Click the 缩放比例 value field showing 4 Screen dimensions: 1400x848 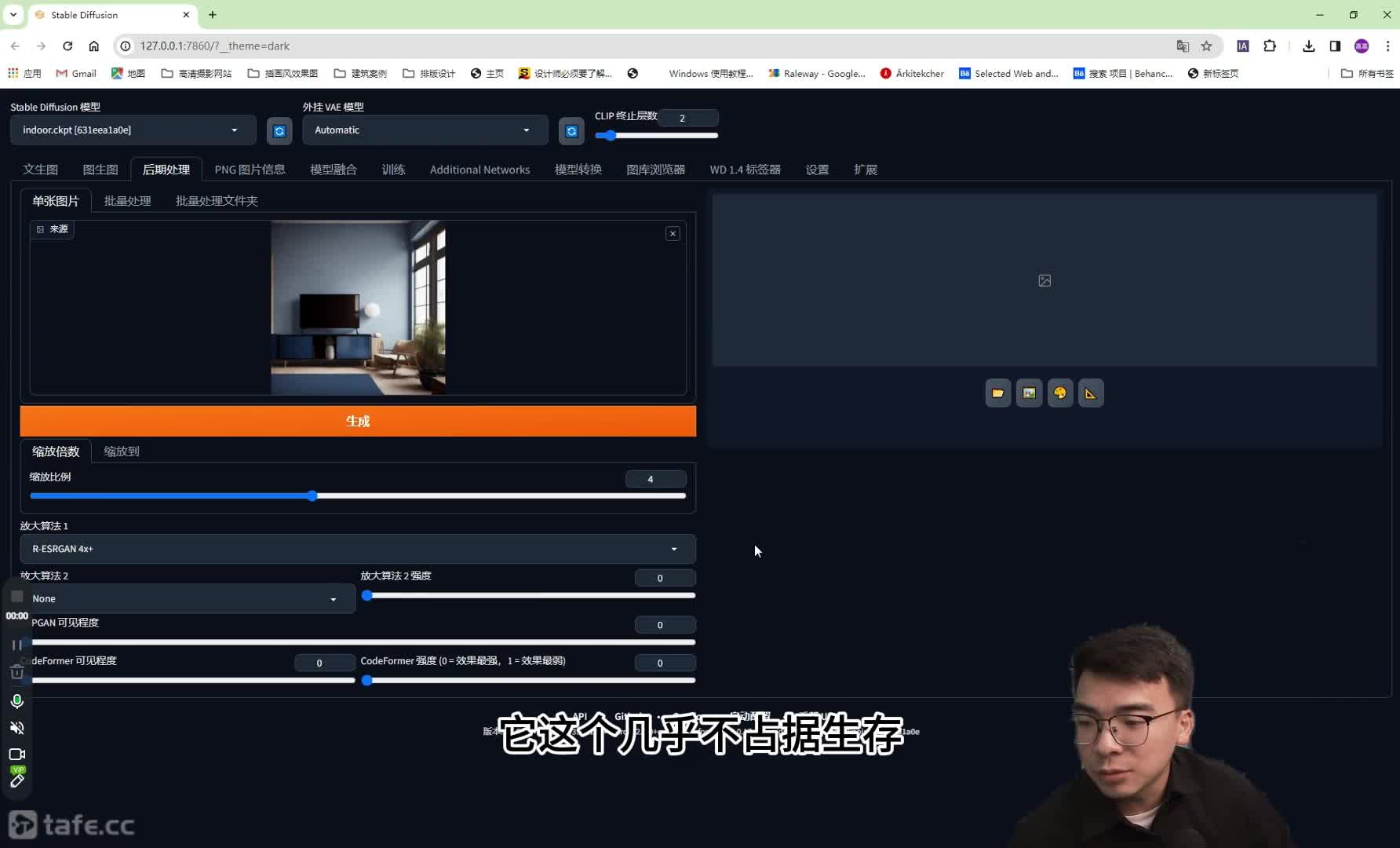[x=655, y=480]
